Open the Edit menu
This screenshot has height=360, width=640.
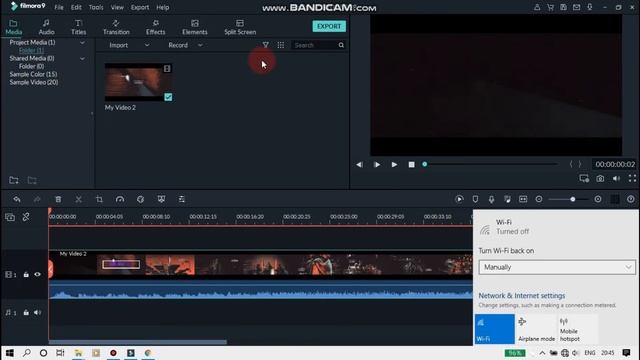click(76, 7)
